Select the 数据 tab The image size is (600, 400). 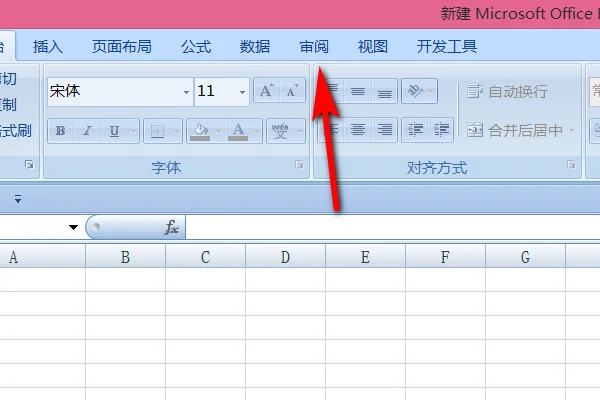click(x=255, y=47)
